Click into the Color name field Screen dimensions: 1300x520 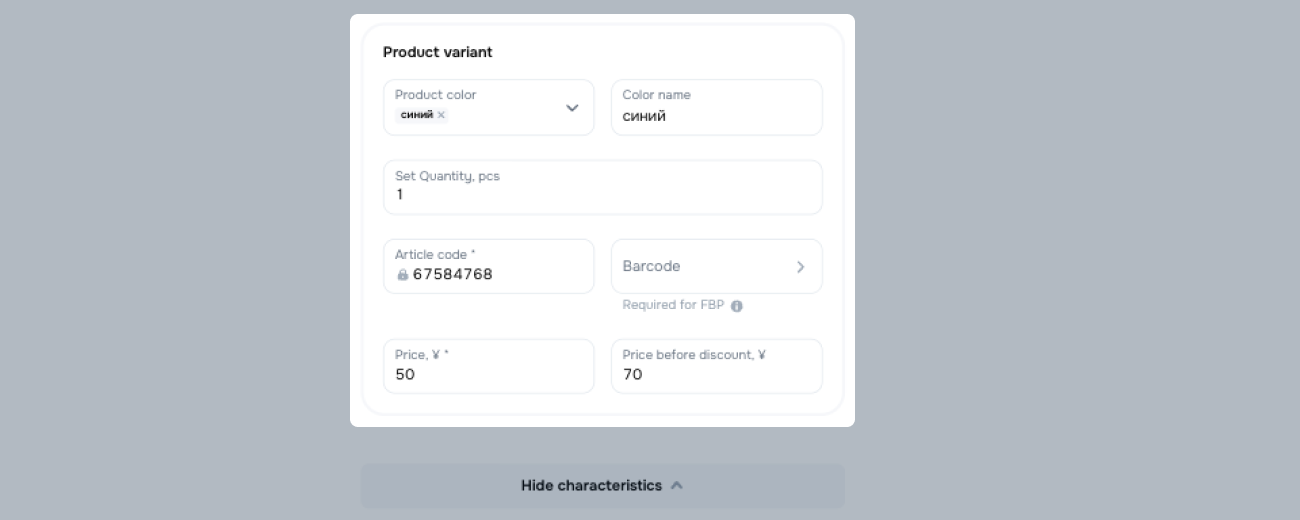tap(716, 116)
